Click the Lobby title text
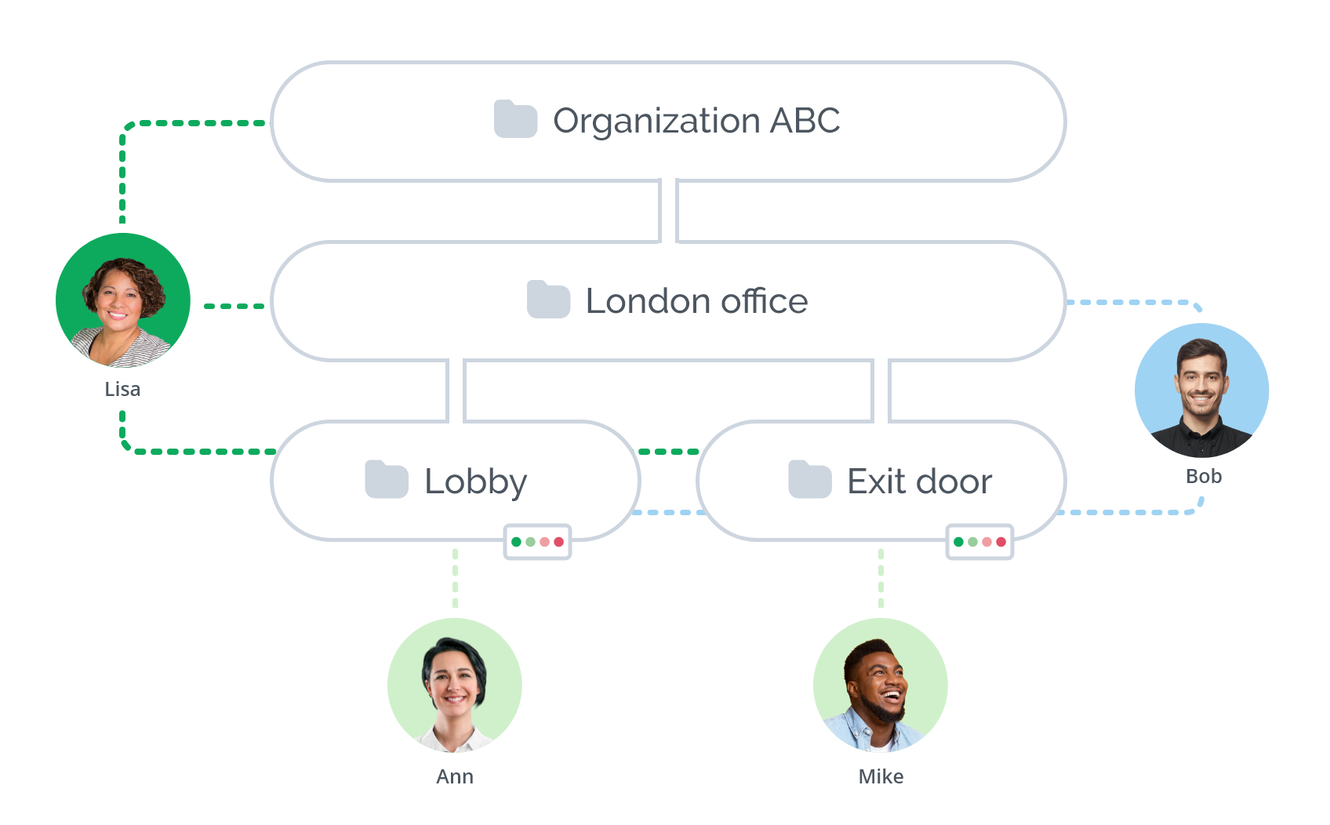 [475, 481]
